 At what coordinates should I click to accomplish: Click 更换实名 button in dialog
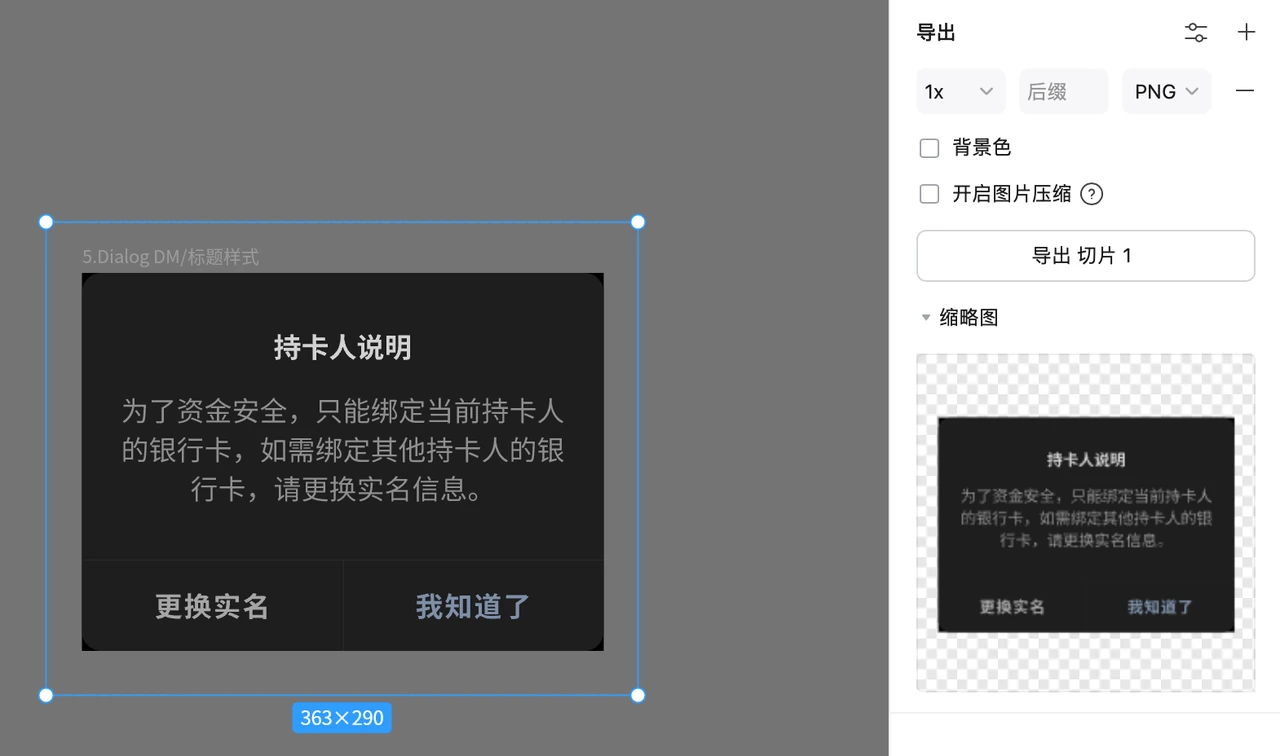(212, 606)
